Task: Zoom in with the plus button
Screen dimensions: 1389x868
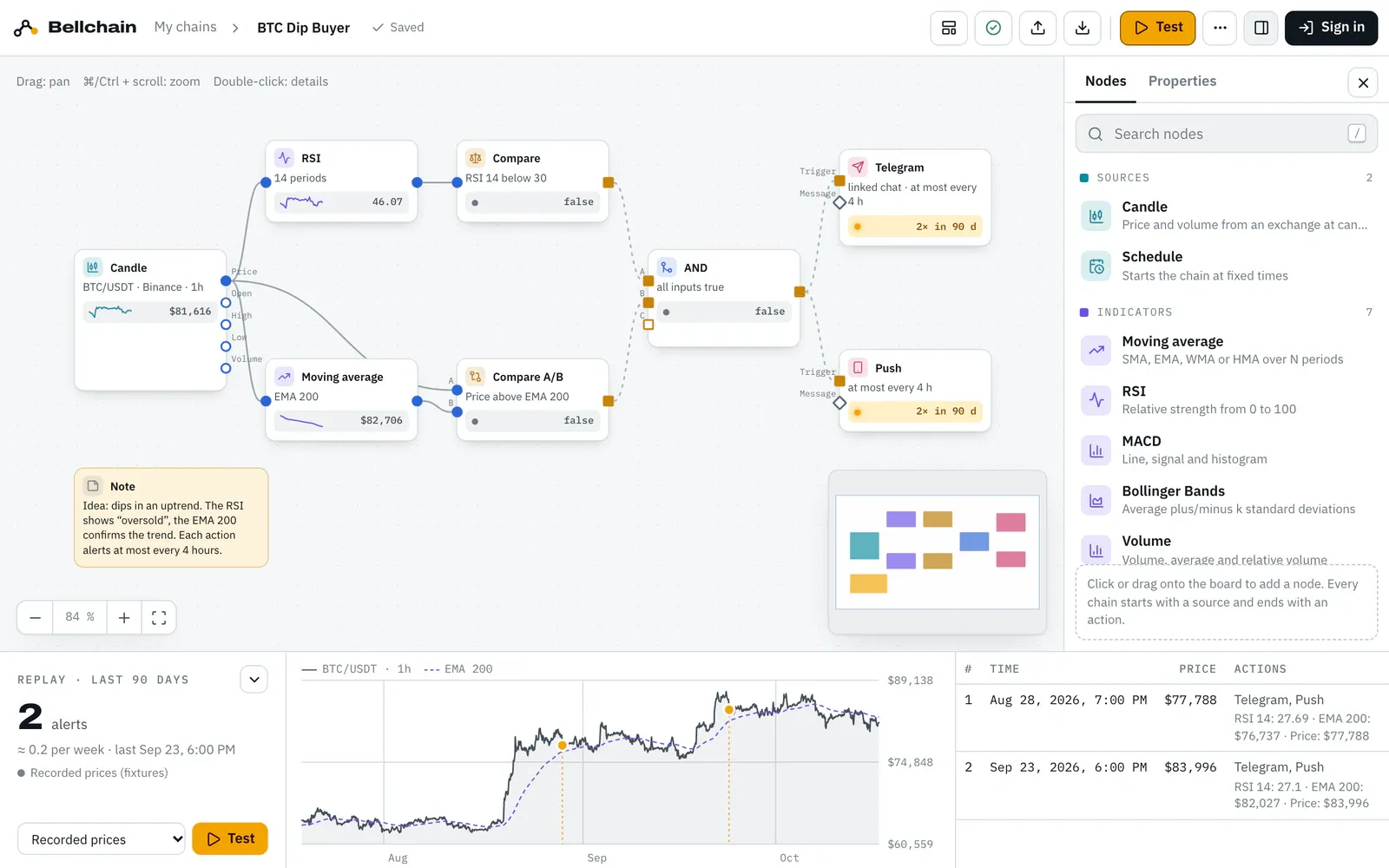Action: (x=124, y=617)
